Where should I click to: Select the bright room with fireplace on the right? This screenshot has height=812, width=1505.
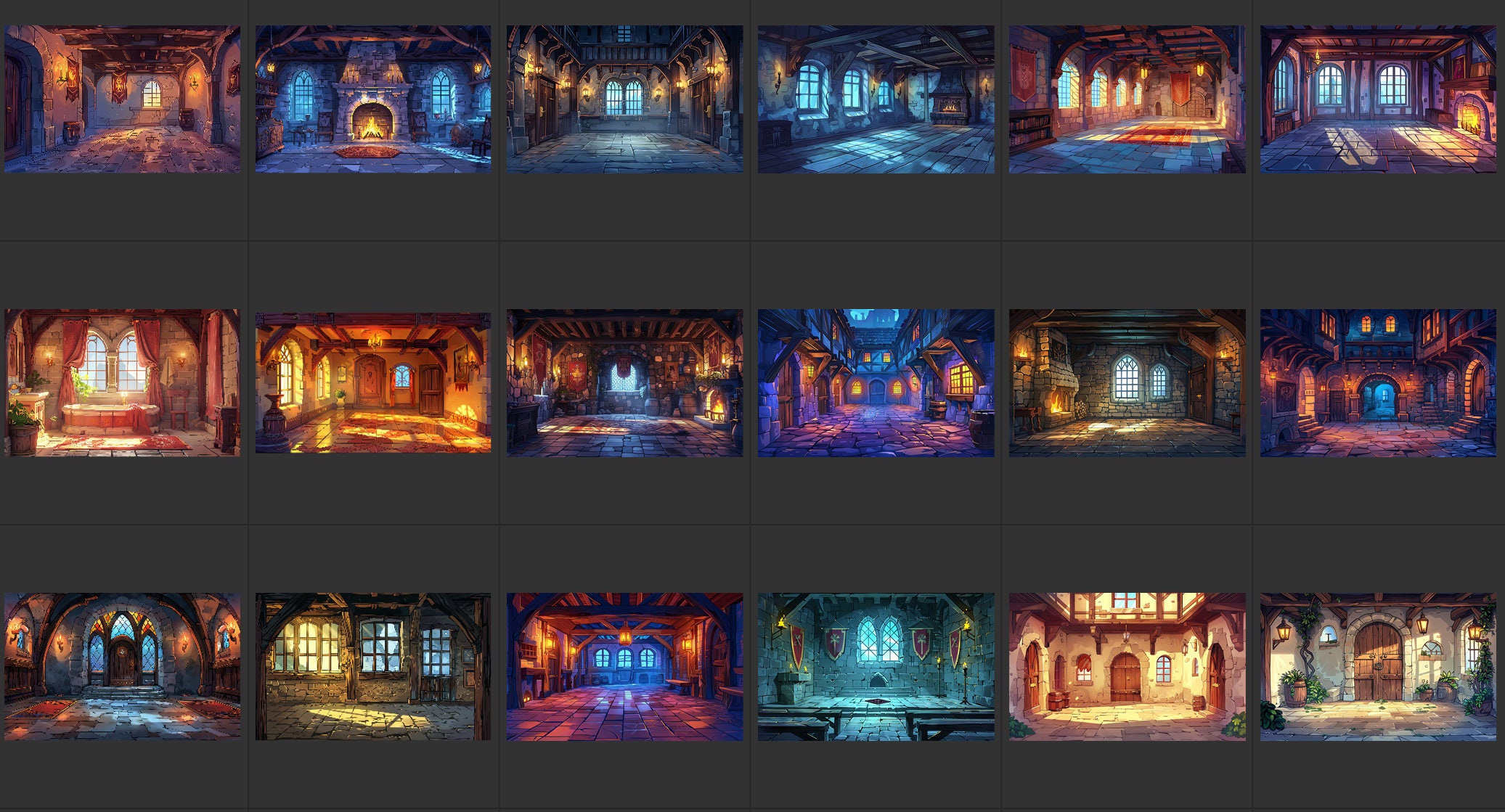1379,98
